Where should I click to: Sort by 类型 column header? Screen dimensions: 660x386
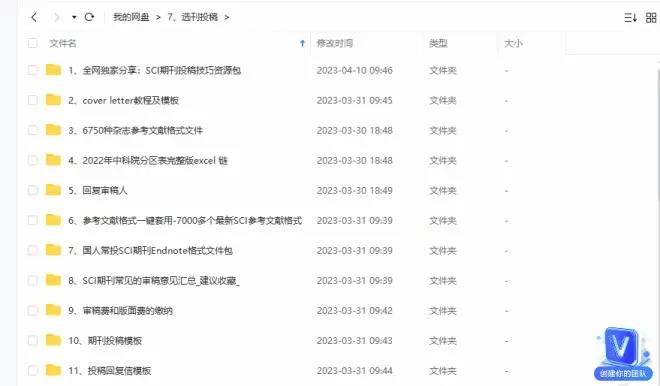[438, 43]
